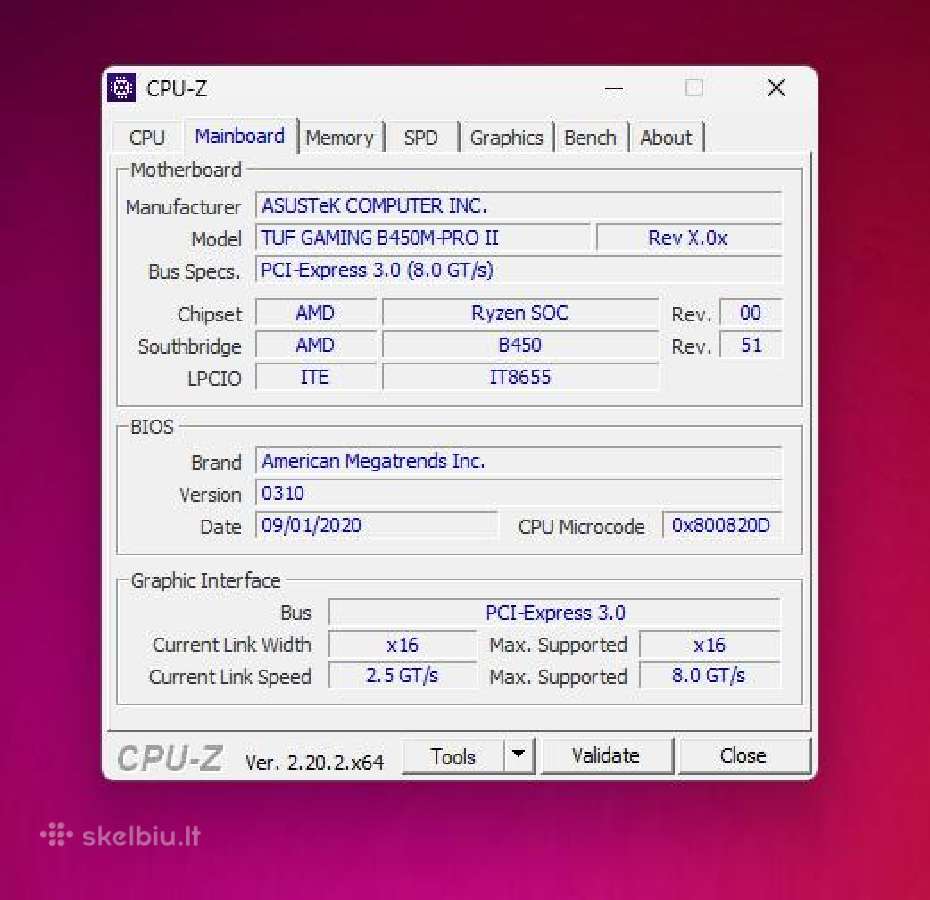Click chipset revision value 00
This screenshot has height=900, width=930.
750,313
